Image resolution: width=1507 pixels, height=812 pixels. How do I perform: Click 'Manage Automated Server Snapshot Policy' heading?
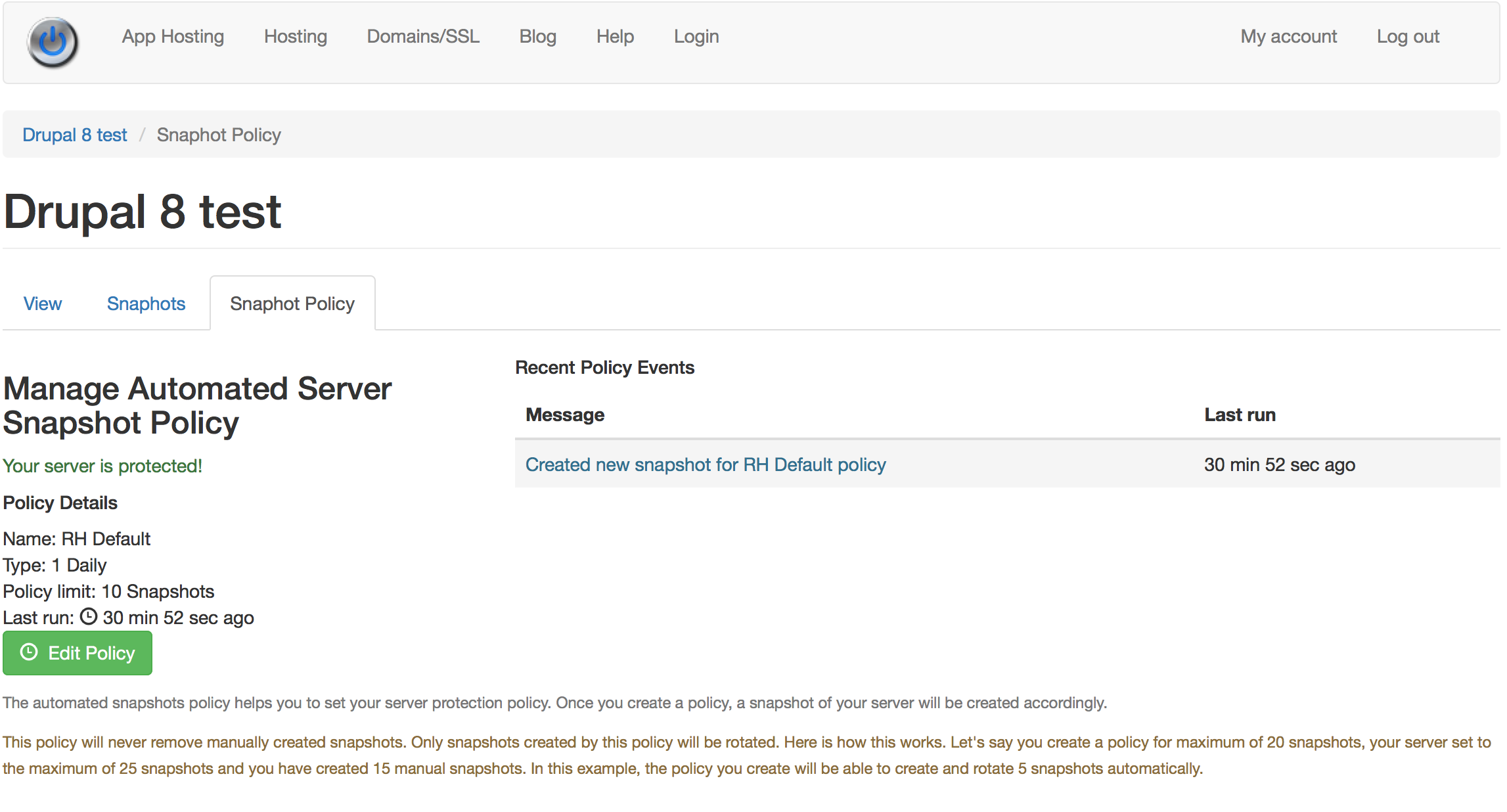tap(197, 405)
